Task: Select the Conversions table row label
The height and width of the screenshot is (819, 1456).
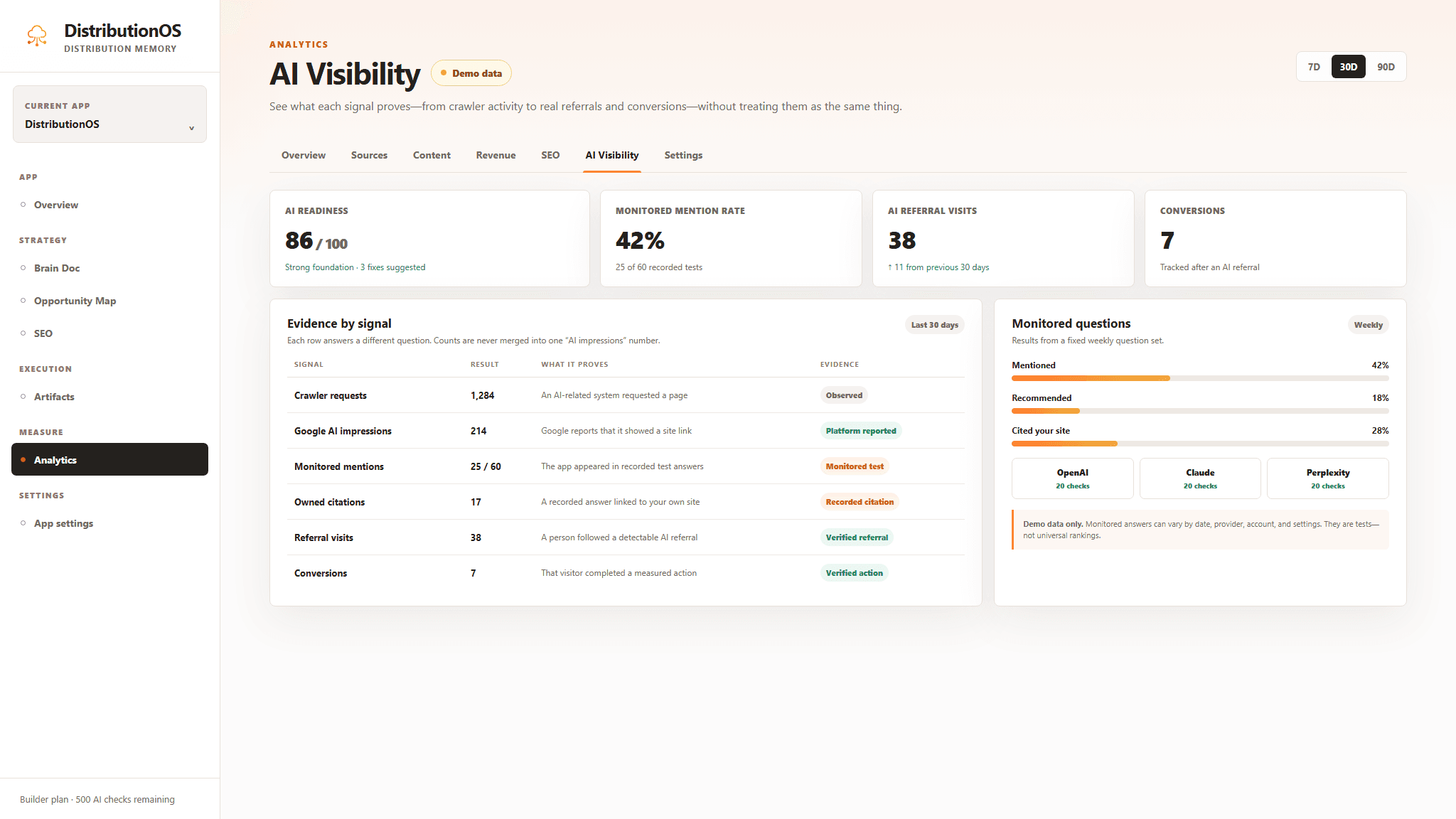Action: click(321, 573)
